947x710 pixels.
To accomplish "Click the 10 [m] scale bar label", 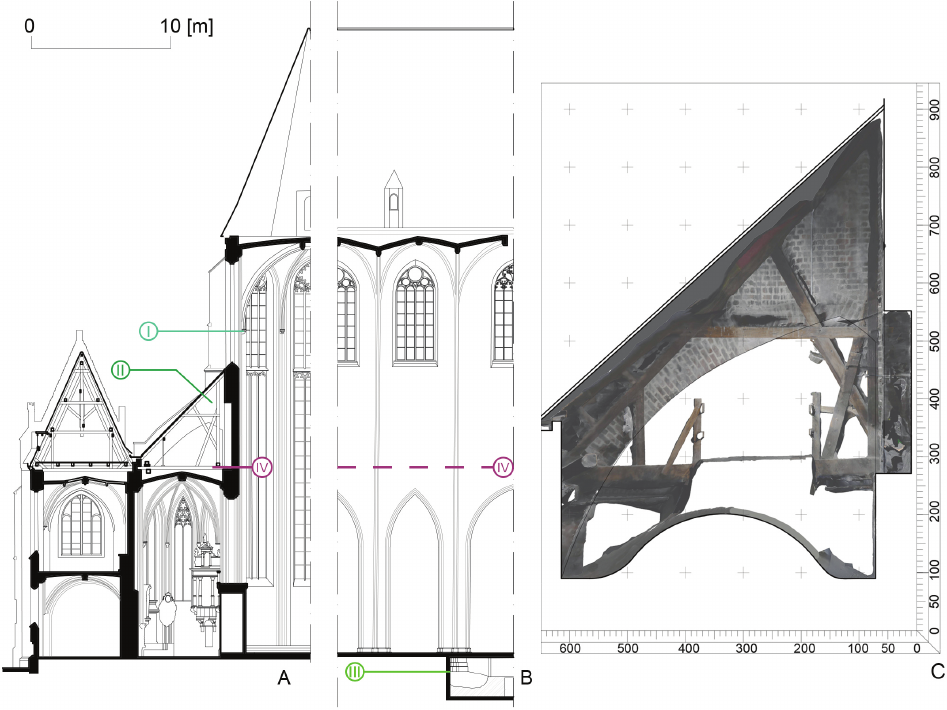I will (185, 25).
